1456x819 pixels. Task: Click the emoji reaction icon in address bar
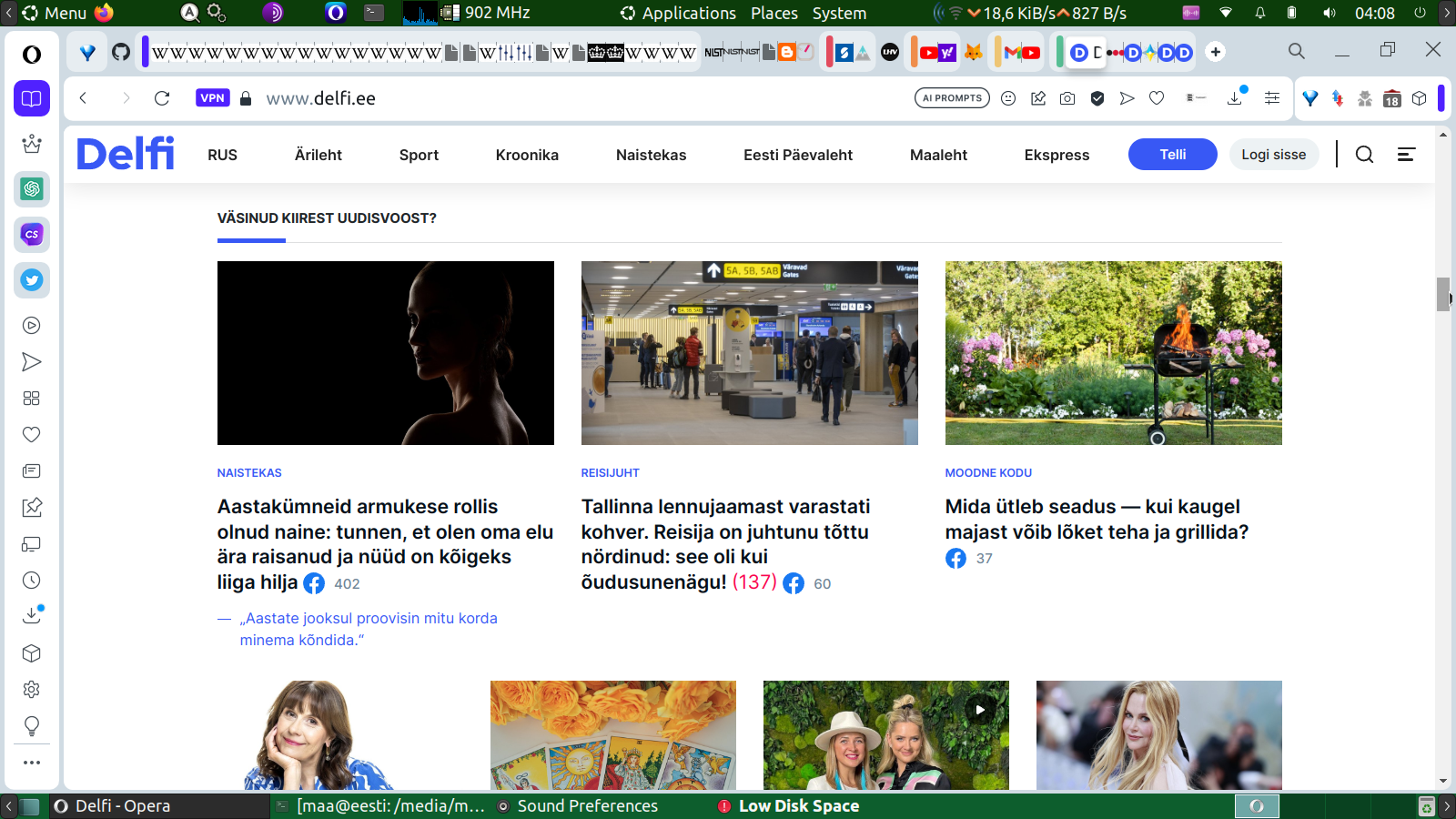click(1008, 98)
